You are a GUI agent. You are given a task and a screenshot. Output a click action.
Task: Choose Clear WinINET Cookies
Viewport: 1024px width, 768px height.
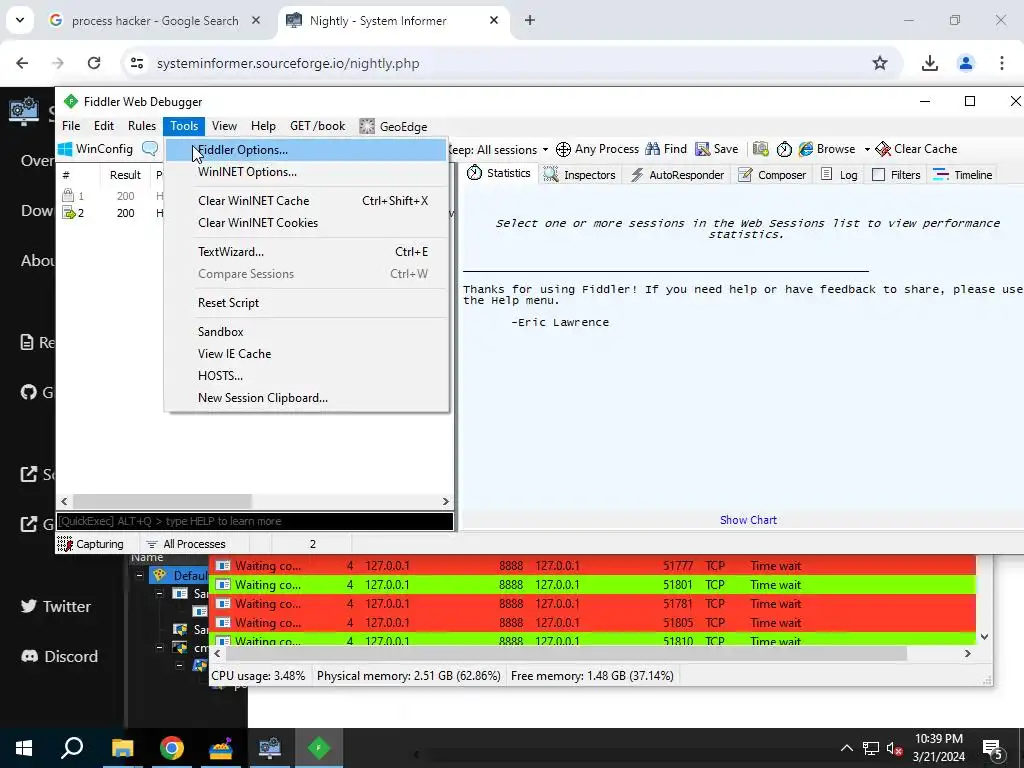click(x=306, y=223)
